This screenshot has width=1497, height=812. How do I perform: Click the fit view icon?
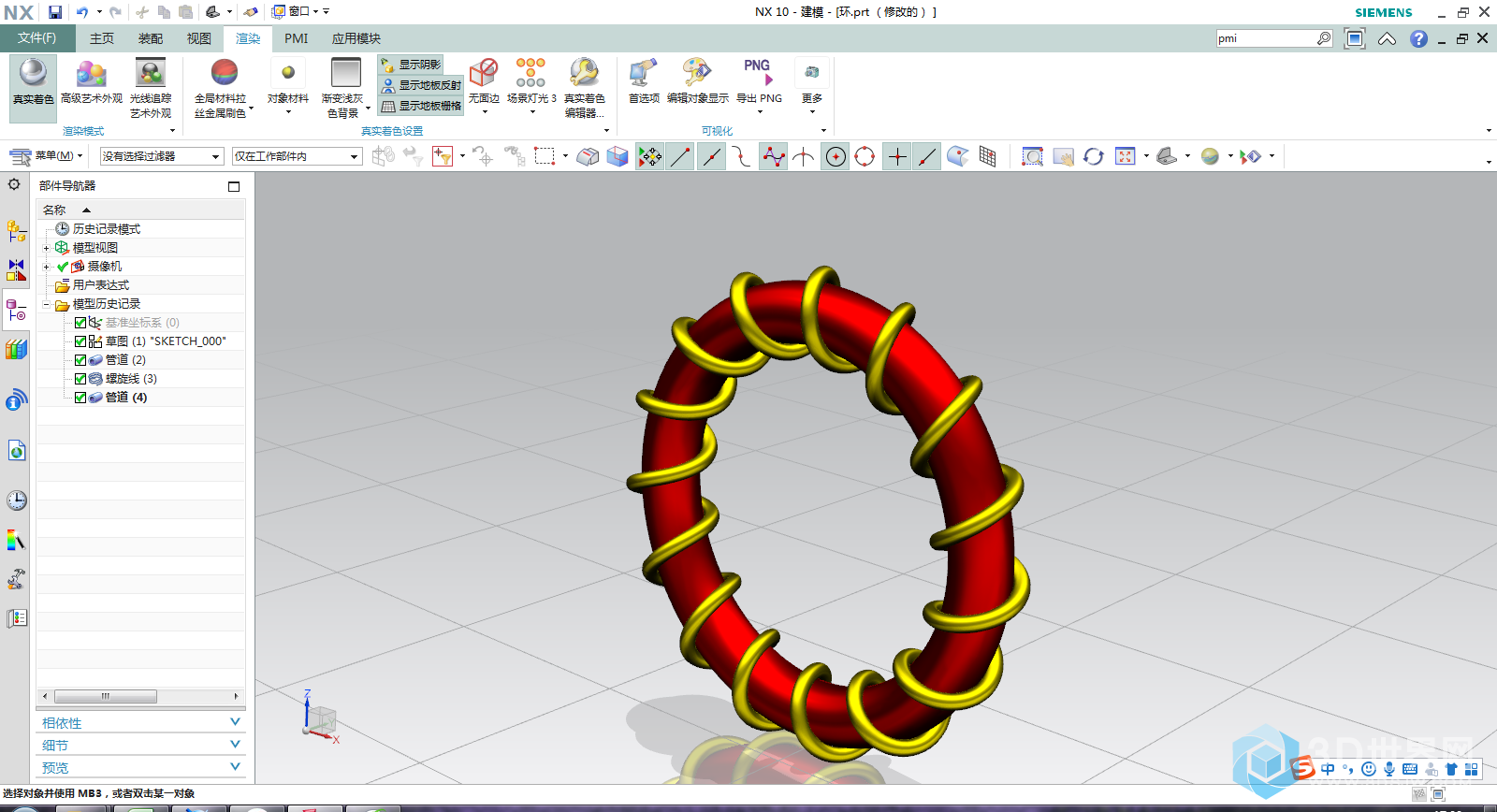(x=1126, y=156)
